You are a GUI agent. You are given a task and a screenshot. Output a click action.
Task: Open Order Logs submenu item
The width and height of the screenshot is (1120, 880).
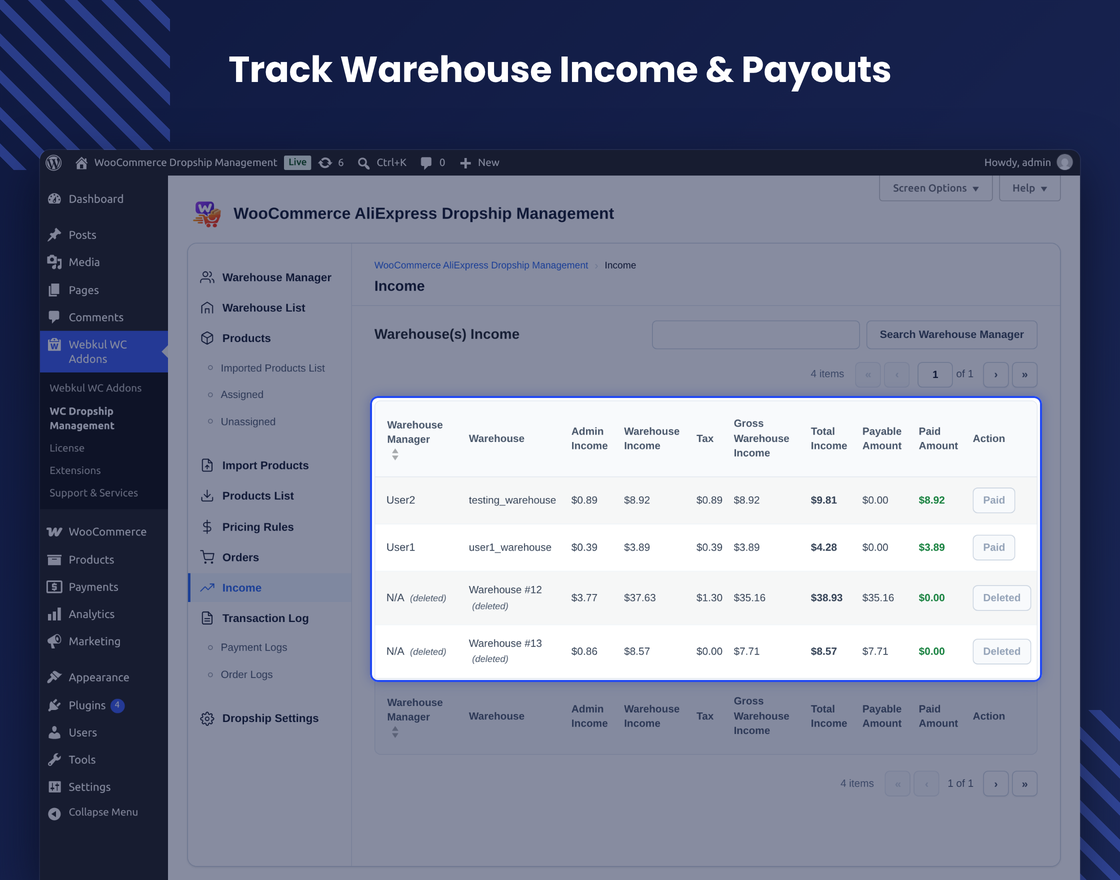point(246,674)
